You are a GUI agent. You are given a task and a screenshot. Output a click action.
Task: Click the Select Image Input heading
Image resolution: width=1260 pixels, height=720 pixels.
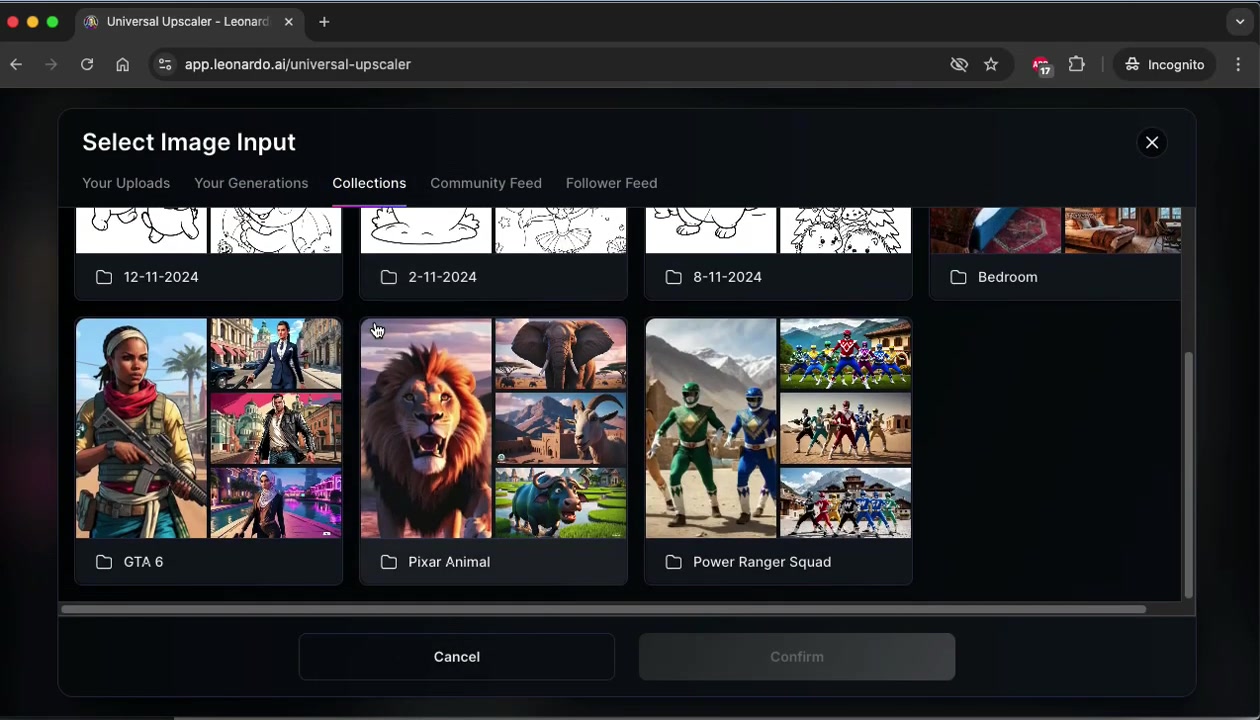point(189,142)
